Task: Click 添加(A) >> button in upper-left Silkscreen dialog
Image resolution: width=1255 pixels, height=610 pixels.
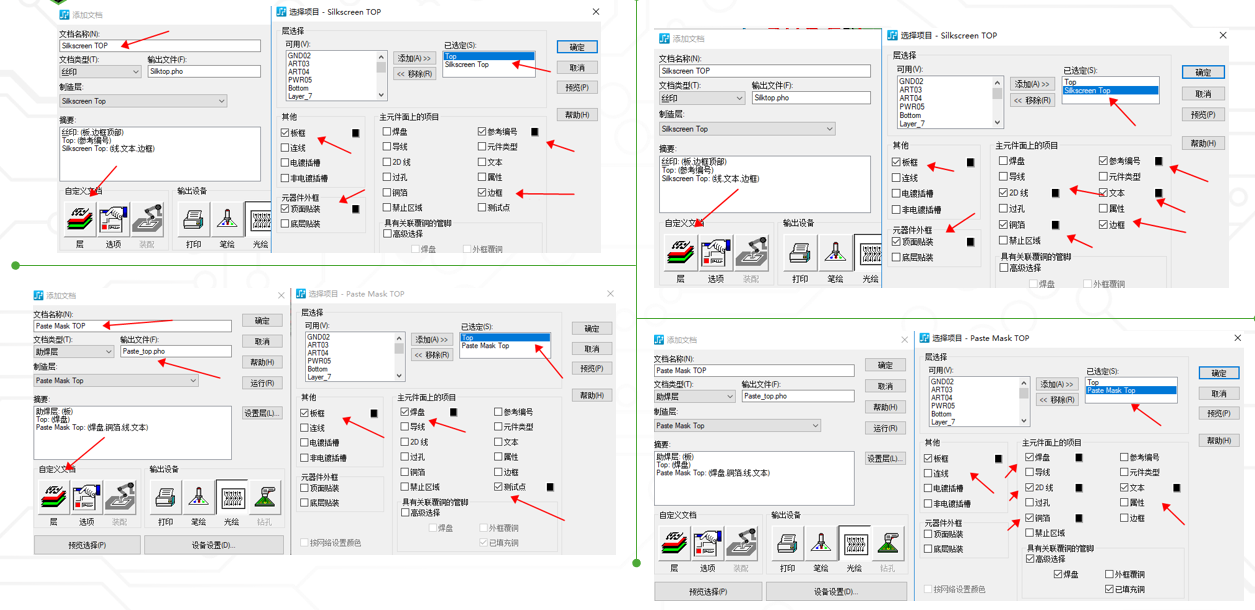Action: click(413, 59)
